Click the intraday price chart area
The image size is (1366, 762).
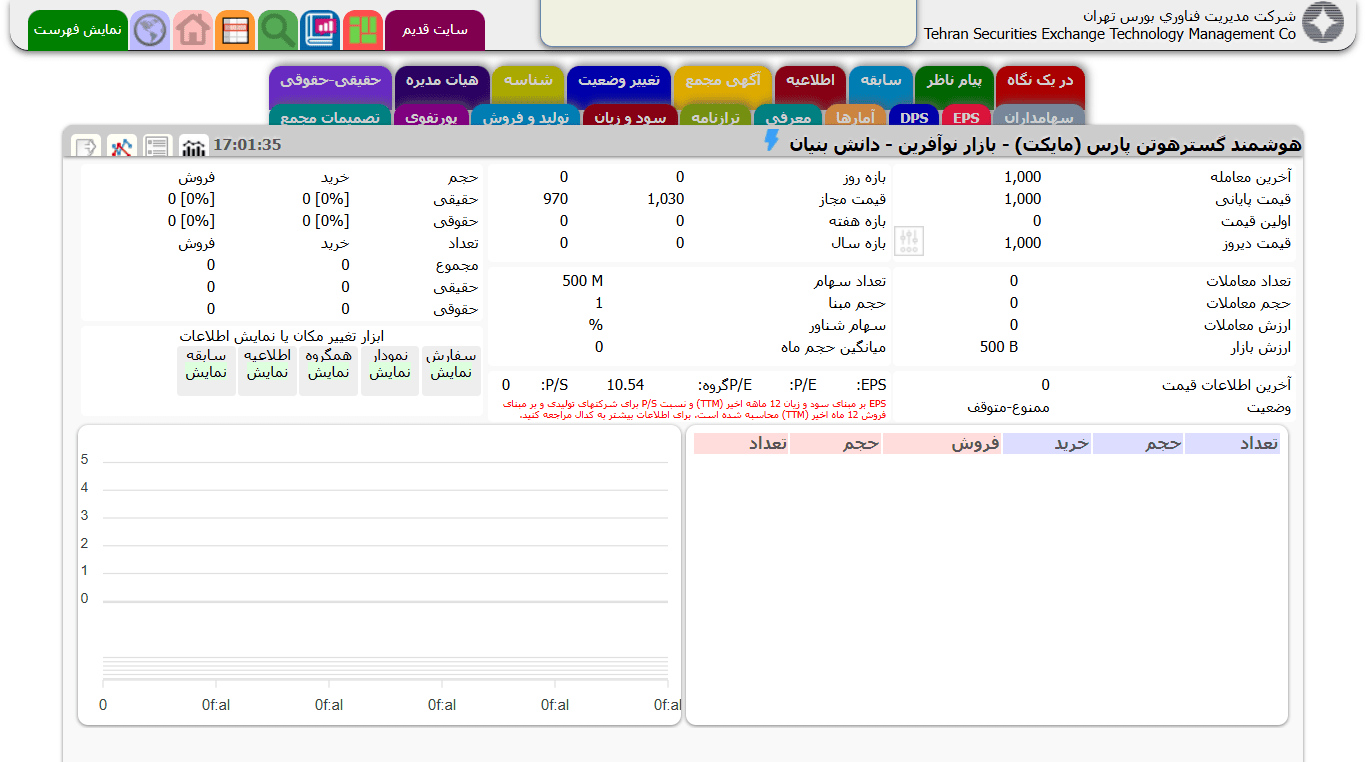tap(380, 575)
